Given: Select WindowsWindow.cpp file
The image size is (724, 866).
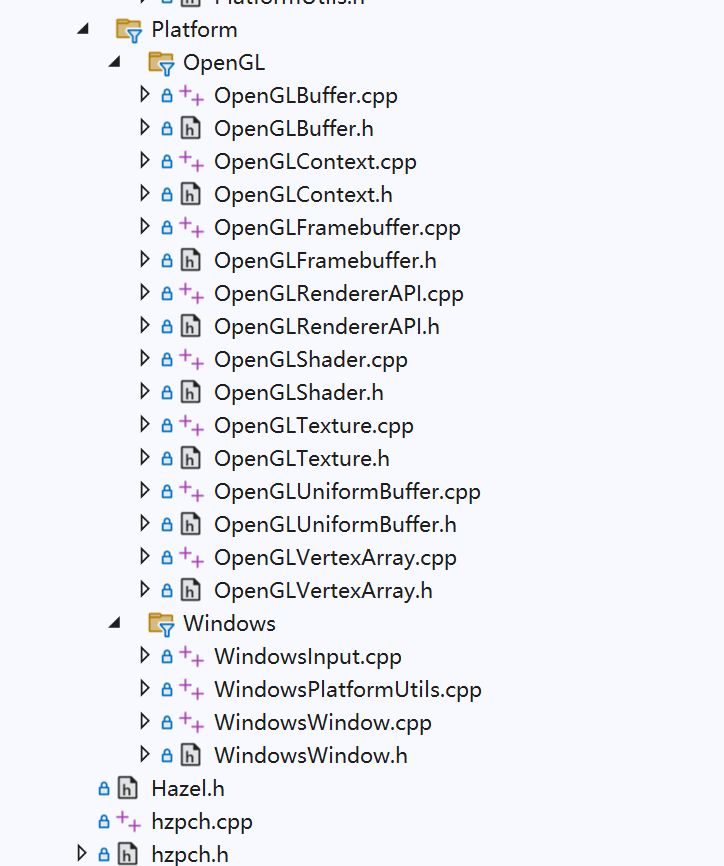Looking at the screenshot, I should 323,722.
